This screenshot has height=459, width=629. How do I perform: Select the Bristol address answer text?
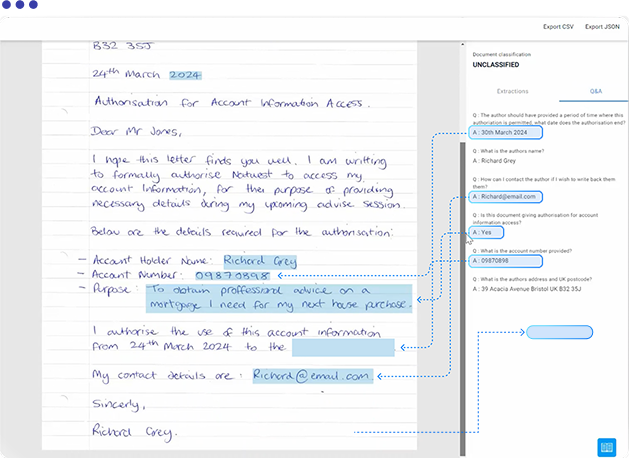tap(530, 289)
